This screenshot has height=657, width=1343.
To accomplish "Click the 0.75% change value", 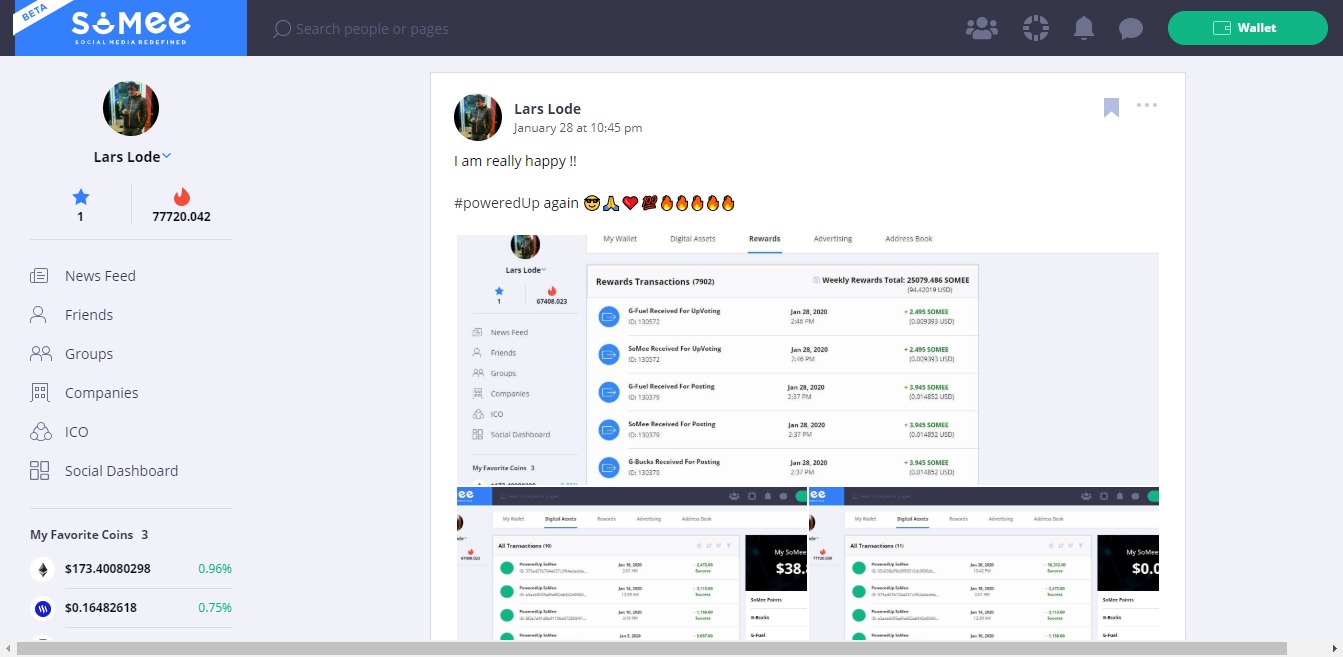I will (x=215, y=608).
